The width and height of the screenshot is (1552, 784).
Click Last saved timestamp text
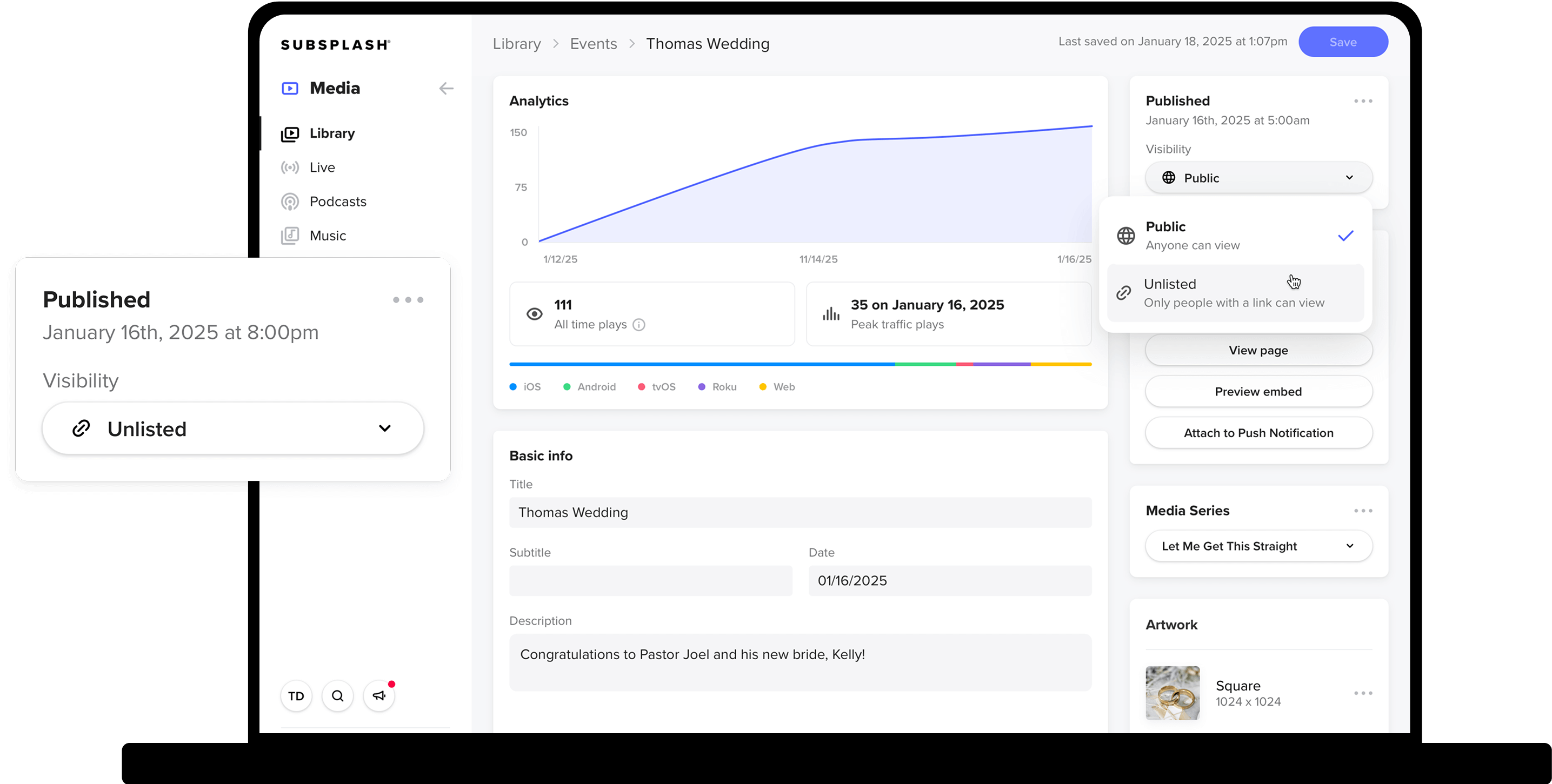tap(1173, 42)
